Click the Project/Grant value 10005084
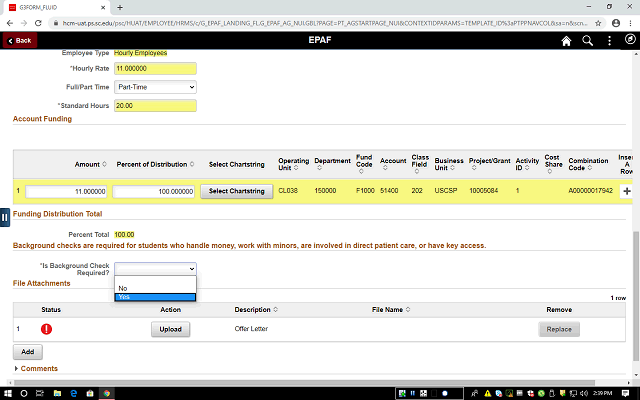Image resolution: width=640 pixels, height=400 pixels. click(483, 191)
